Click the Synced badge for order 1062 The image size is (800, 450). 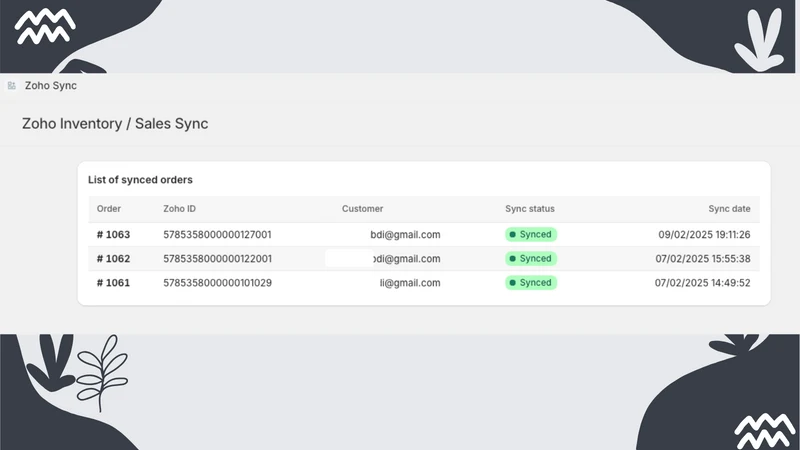[531, 259]
